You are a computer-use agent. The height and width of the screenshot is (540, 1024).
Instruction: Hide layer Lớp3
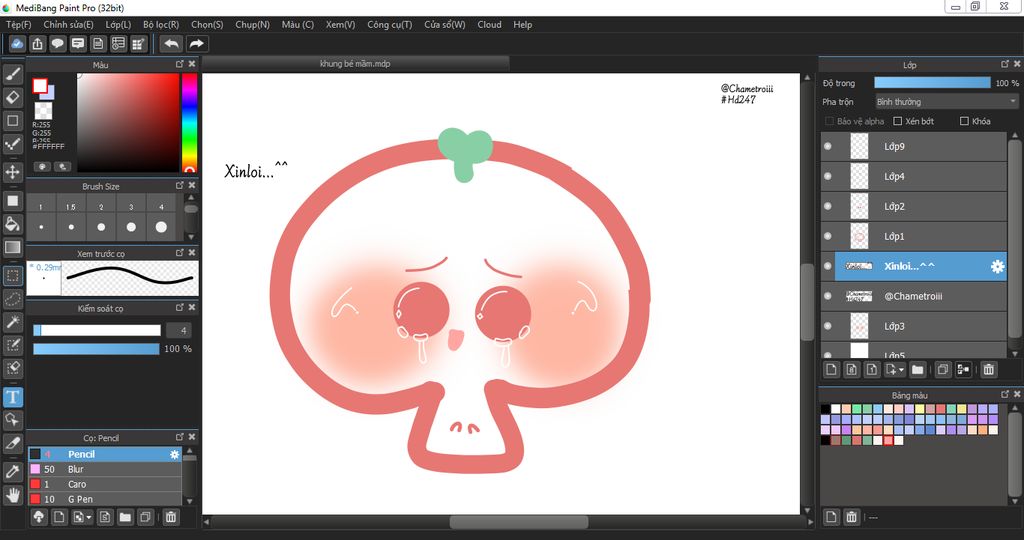coord(827,326)
